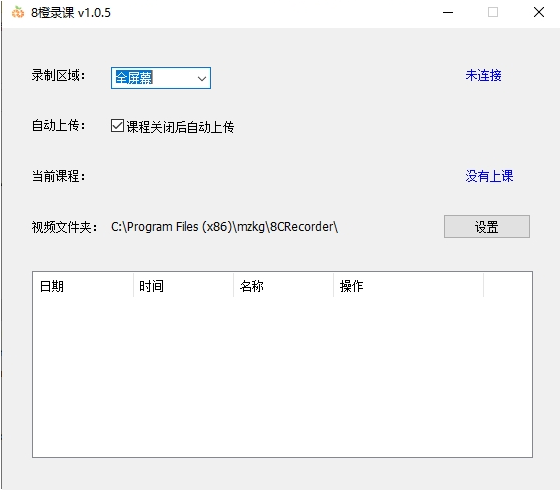The width and height of the screenshot is (560, 490).
Task: Open video folder 设置 button
Action: pos(487,226)
